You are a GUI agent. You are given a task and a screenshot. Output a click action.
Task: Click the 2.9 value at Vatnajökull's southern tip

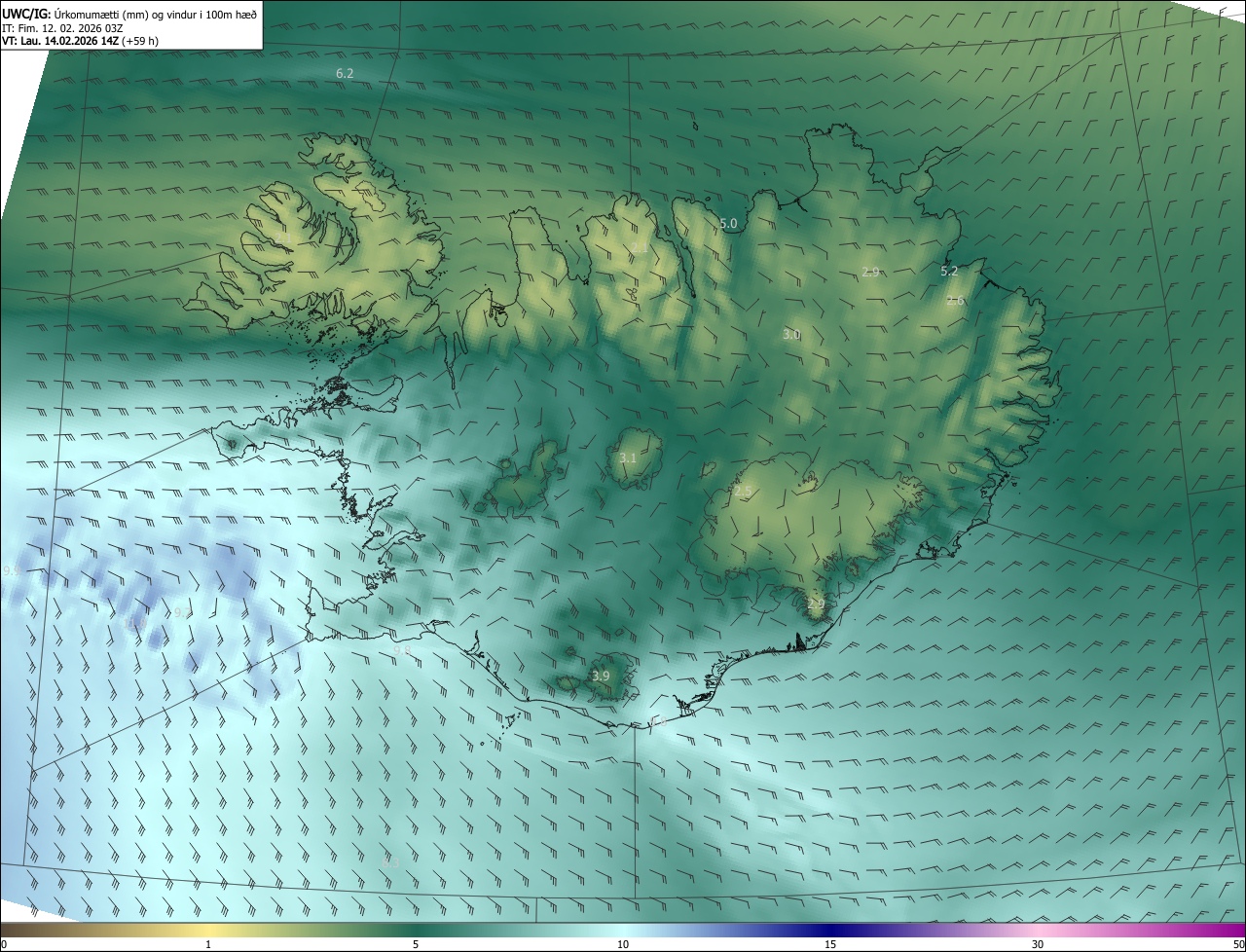pyautogui.click(x=816, y=605)
